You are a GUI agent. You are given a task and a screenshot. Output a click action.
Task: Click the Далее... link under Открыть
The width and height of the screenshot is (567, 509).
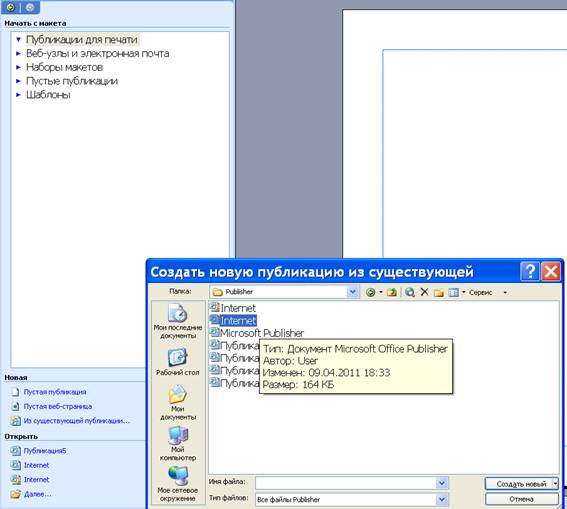click(38, 494)
